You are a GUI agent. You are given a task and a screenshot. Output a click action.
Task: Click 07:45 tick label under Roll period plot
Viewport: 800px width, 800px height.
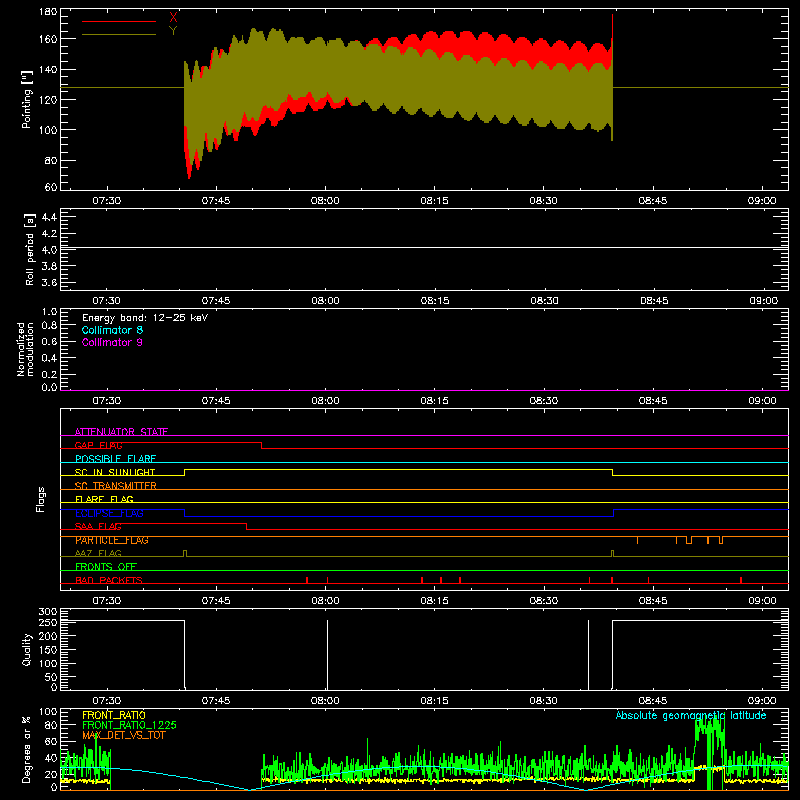[x=216, y=301]
